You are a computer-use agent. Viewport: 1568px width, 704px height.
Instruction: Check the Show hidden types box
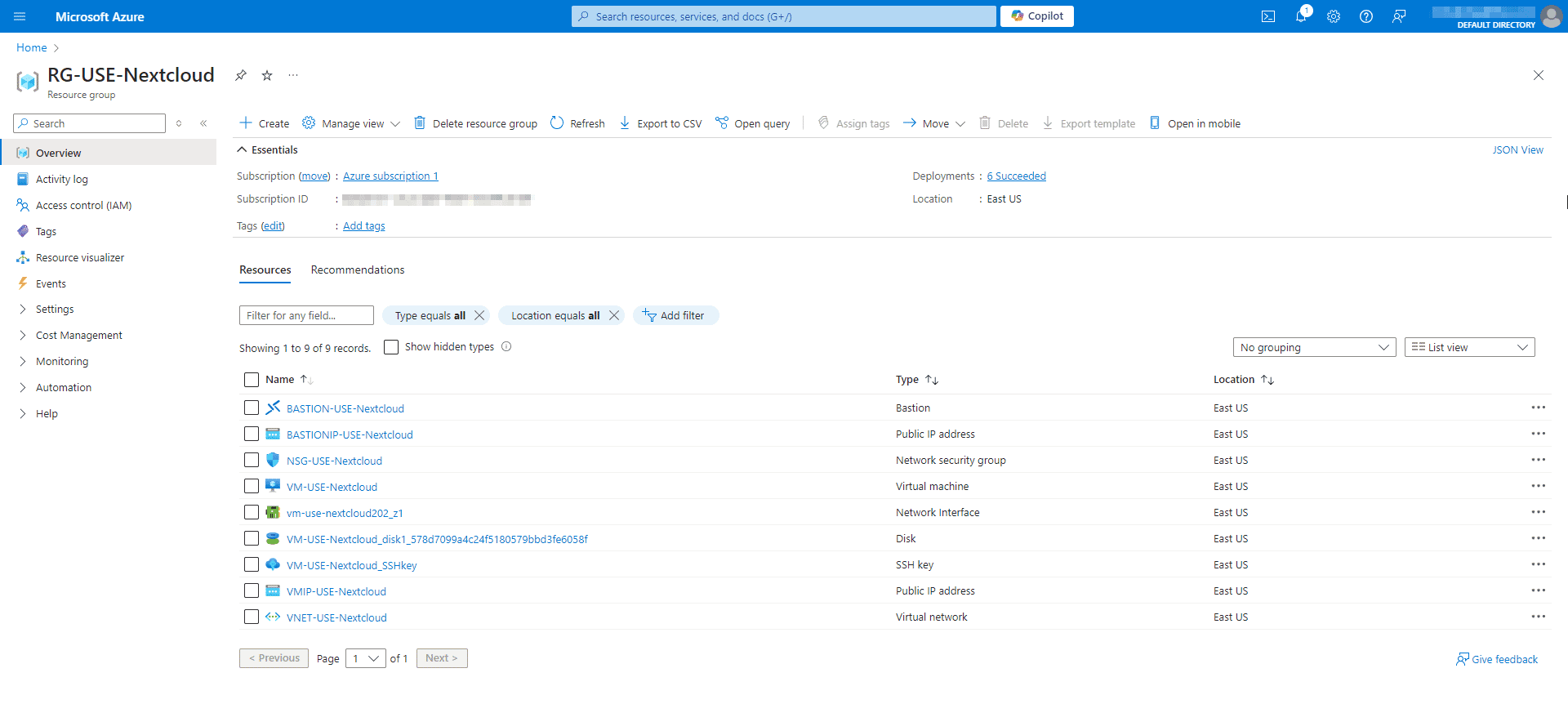[x=391, y=347]
